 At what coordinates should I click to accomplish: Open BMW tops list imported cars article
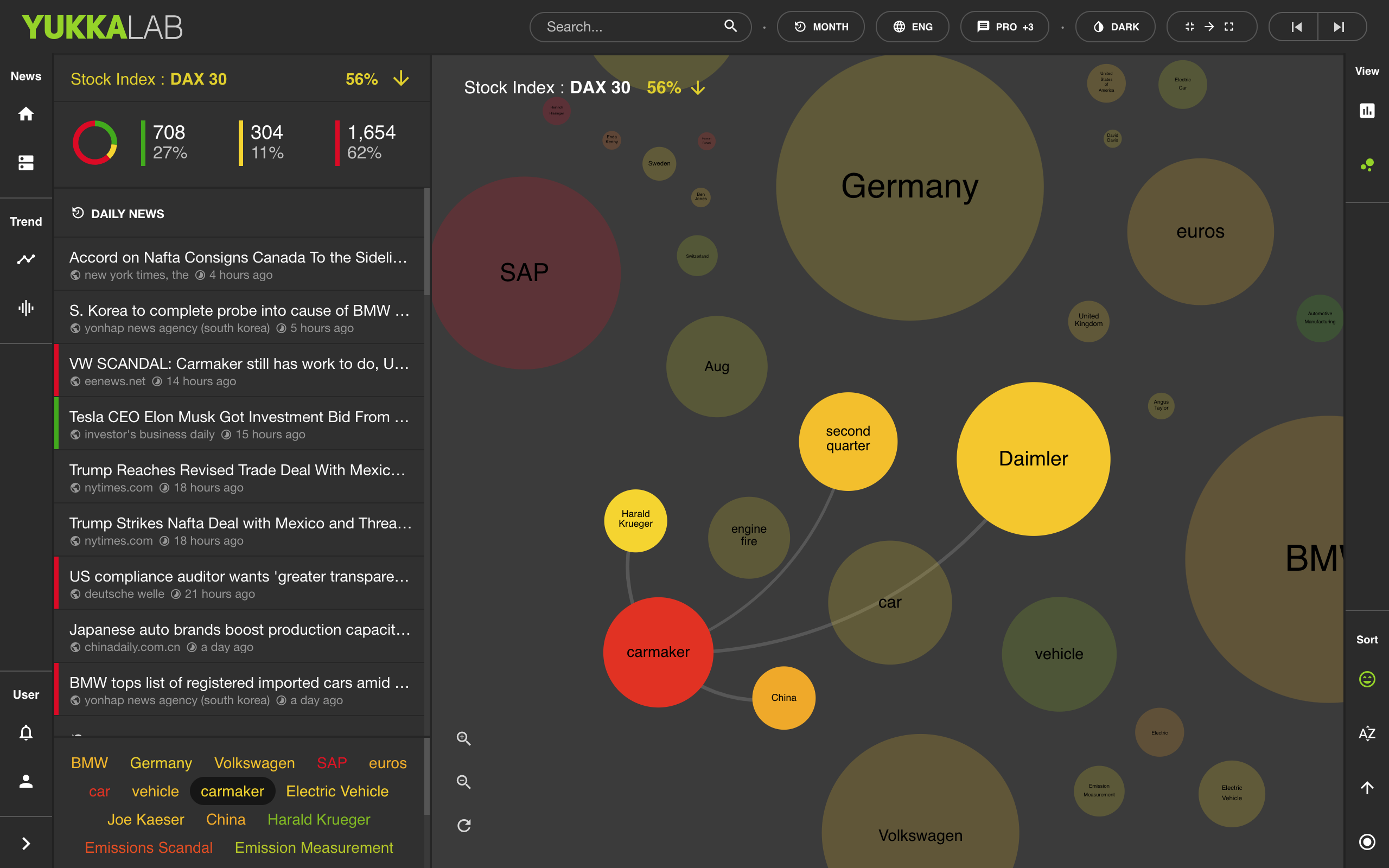point(239,689)
